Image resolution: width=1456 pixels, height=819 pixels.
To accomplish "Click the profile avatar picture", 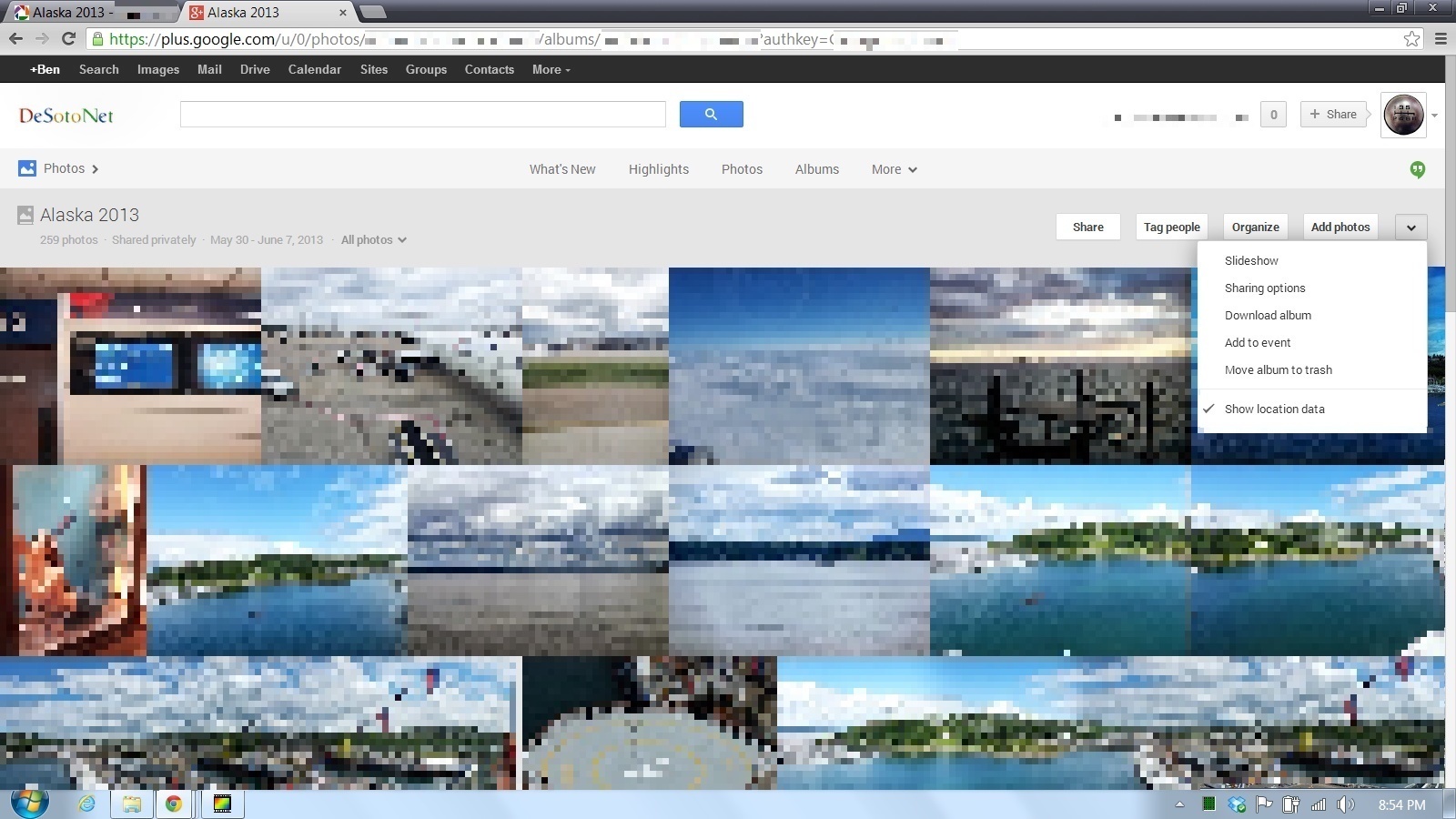I will click(x=1403, y=116).
